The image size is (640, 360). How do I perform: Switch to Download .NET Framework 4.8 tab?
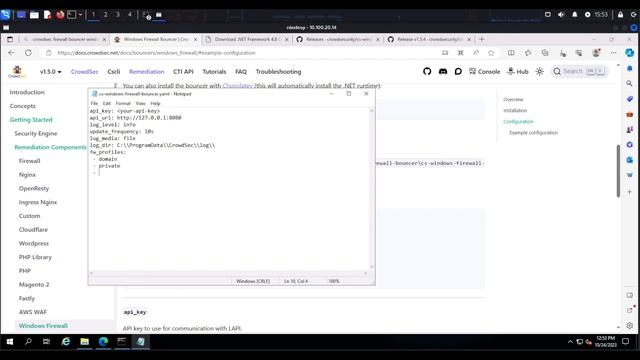pos(246,39)
